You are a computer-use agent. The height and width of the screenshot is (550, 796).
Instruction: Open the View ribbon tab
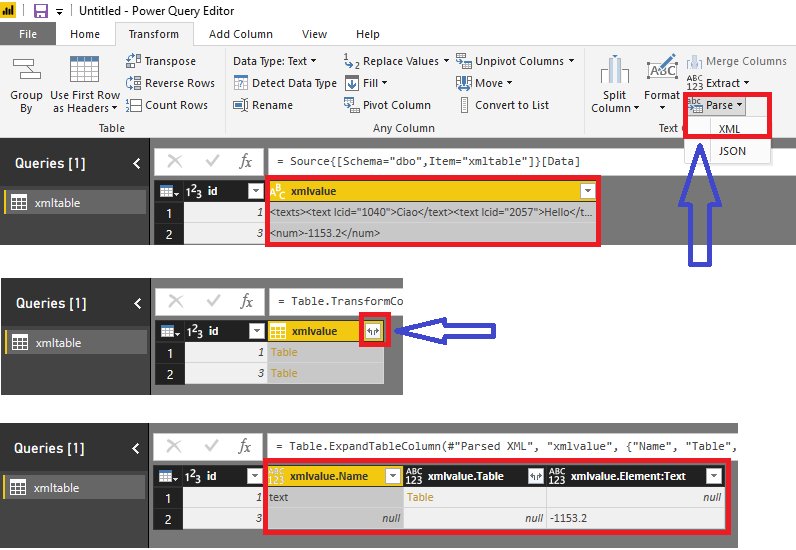coord(314,34)
